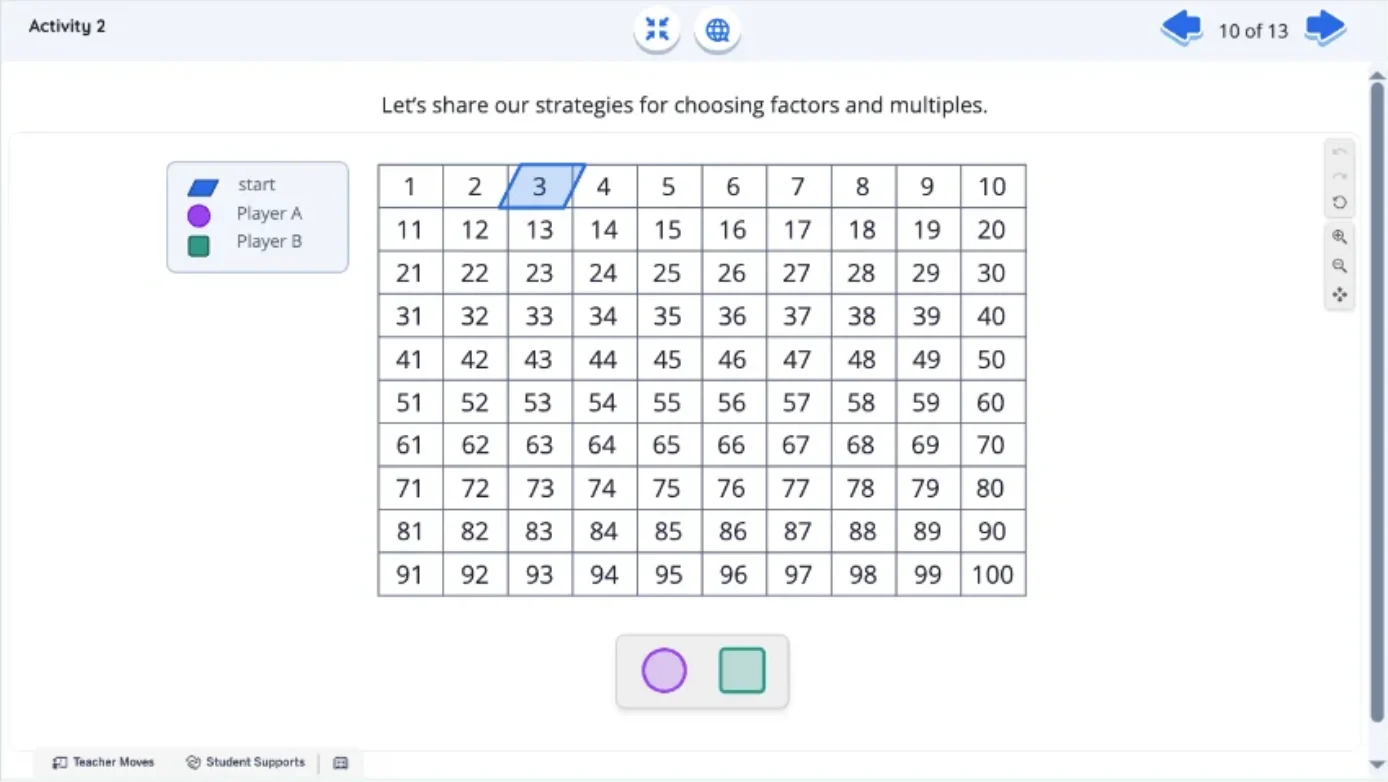Select the four-arrow pan tool icon

tap(1340, 295)
